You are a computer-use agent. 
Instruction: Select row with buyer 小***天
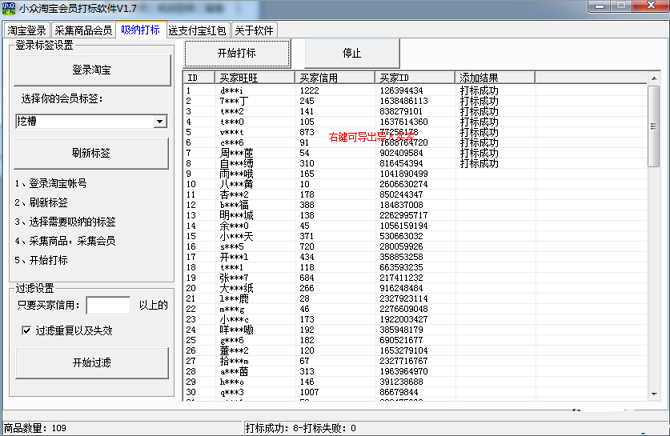415,236
